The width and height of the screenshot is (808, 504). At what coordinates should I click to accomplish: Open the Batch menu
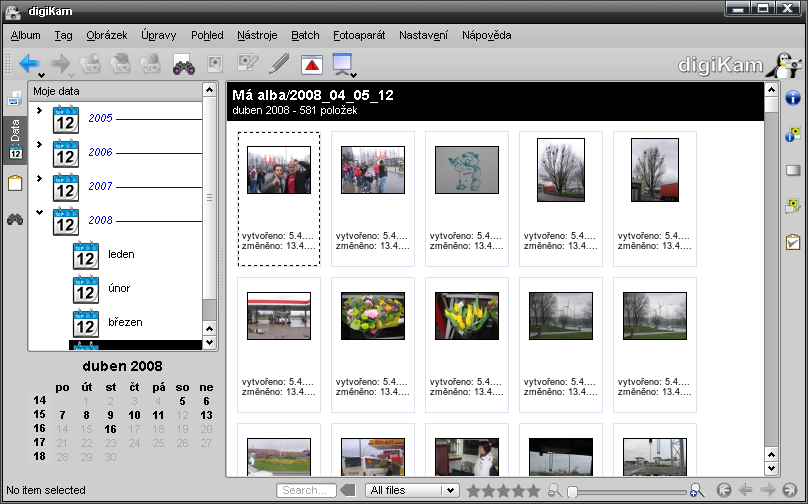[305, 35]
